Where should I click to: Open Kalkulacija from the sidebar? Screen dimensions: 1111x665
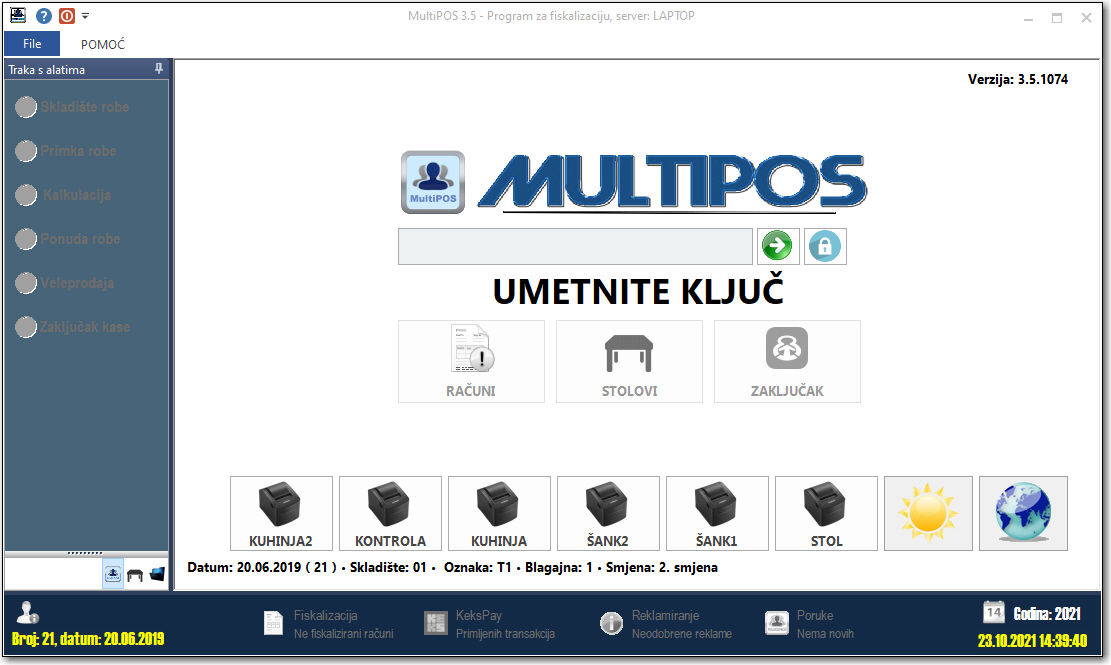click(x=64, y=195)
